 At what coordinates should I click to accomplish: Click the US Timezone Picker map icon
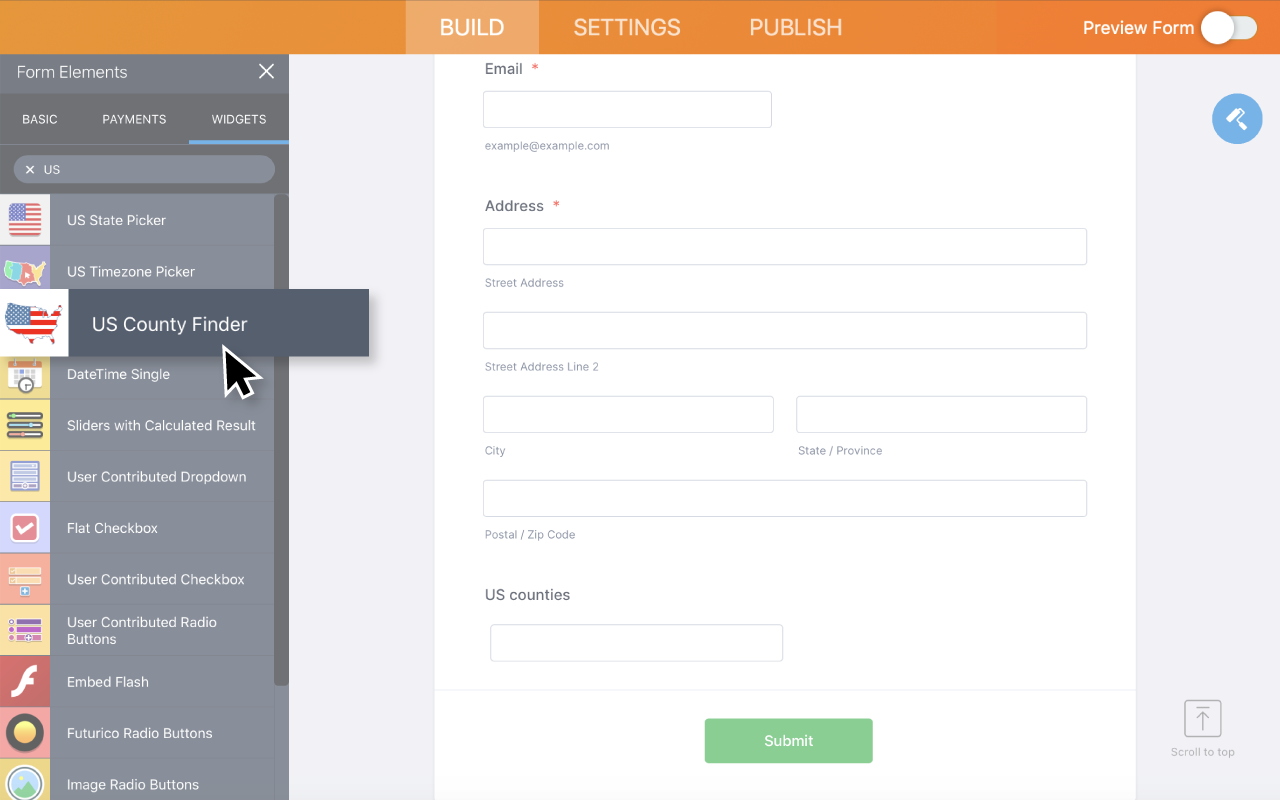pyautogui.click(x=25, y=271)
